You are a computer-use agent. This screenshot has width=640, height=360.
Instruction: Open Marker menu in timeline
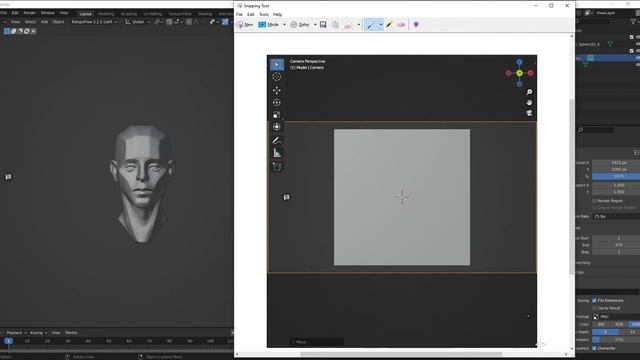point(71,333)
